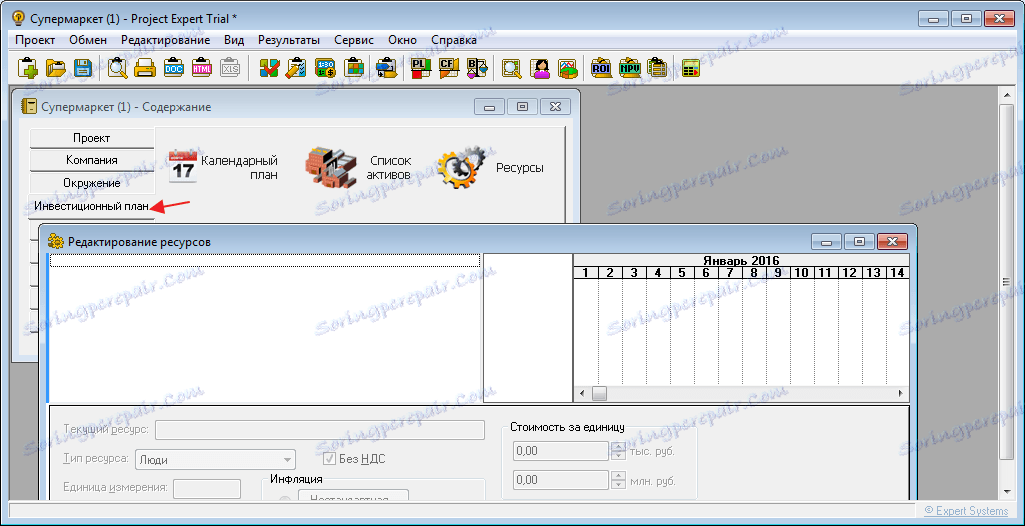Image resolution: width=1025 pixels, height=526 pixels.
Task: Click the Январь 2016 timeline header
Action: (x=741, y=260)
